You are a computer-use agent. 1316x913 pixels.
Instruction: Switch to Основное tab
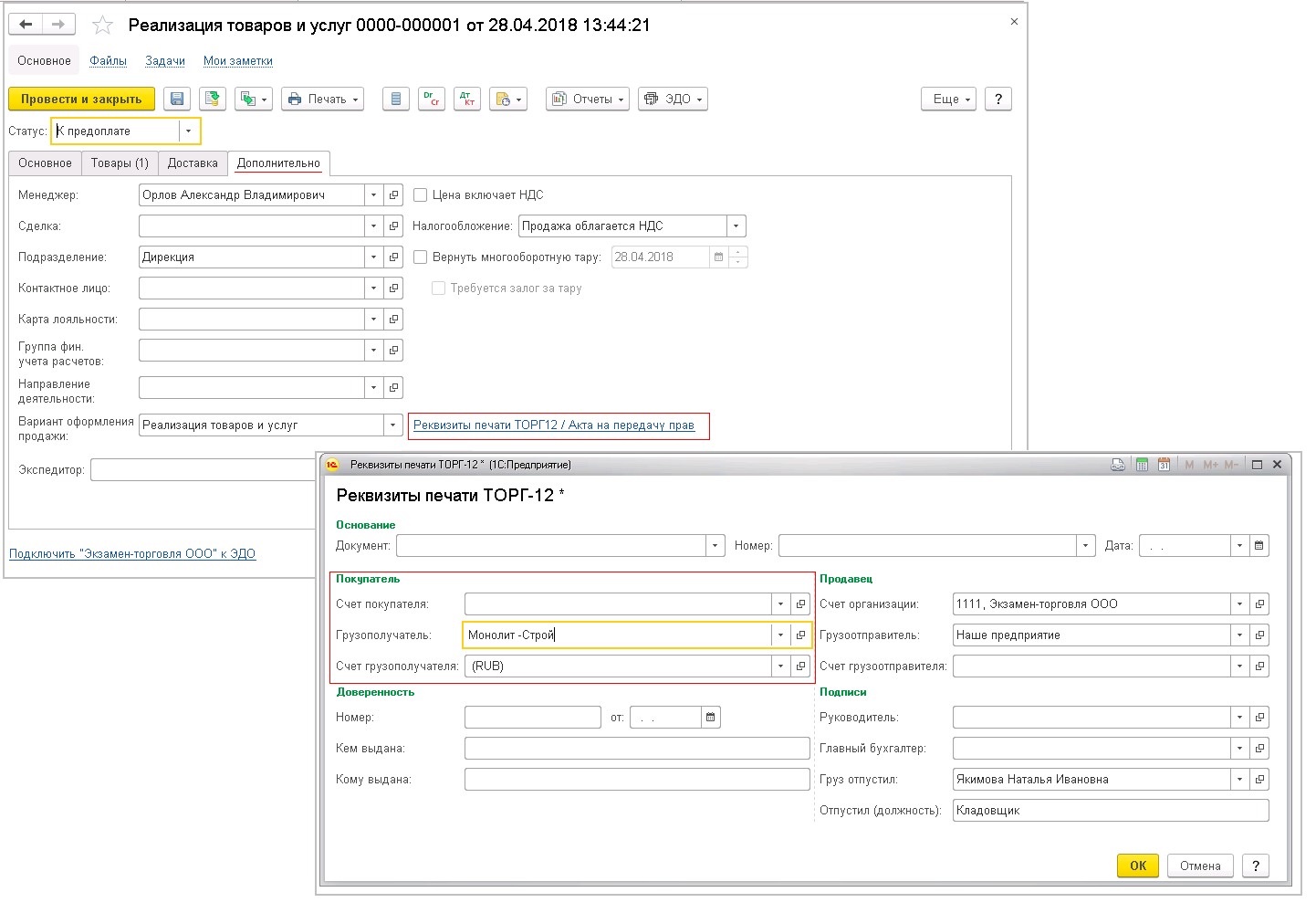point(45,163)
